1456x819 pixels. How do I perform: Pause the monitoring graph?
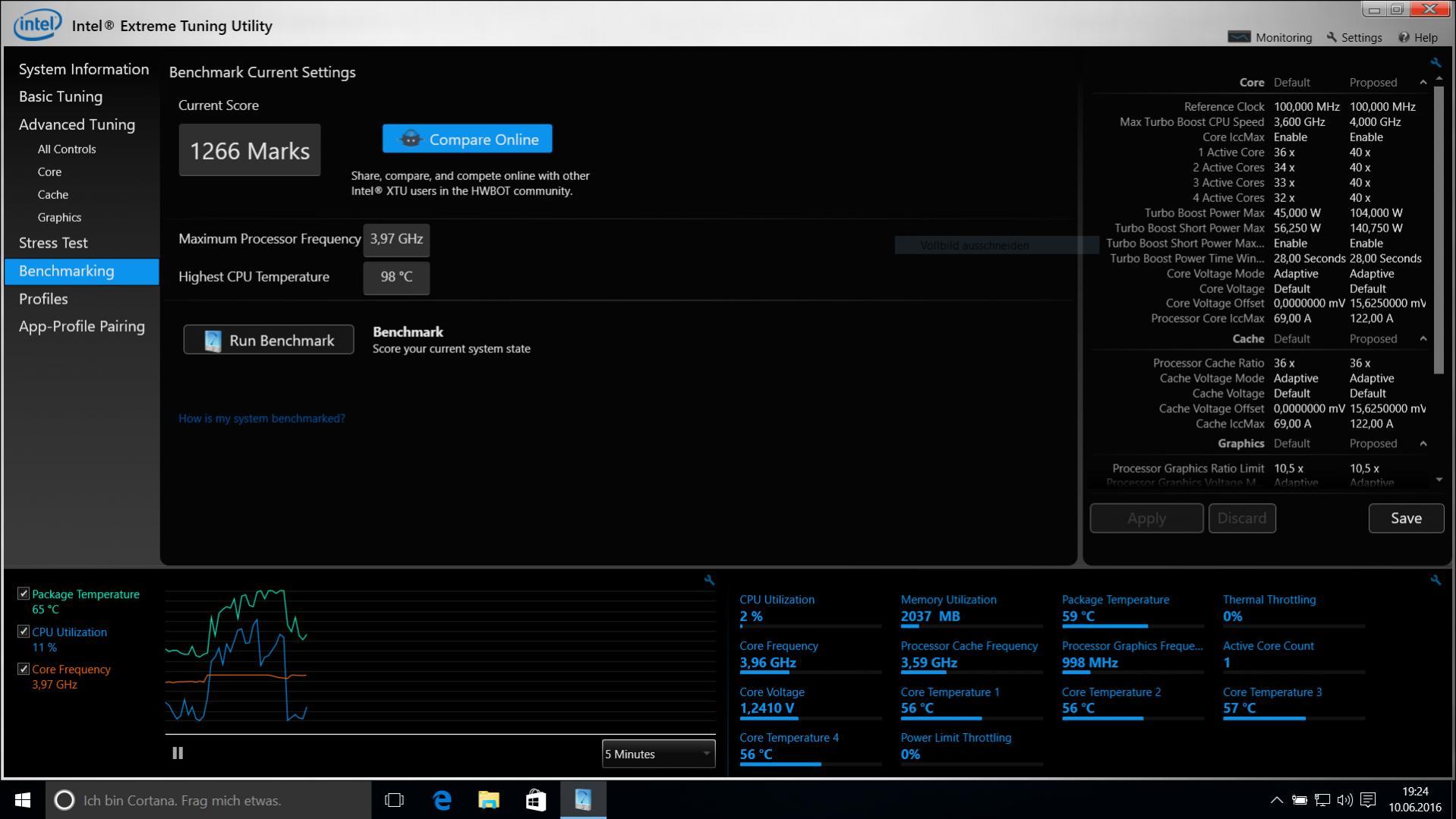tap(178, 753)
